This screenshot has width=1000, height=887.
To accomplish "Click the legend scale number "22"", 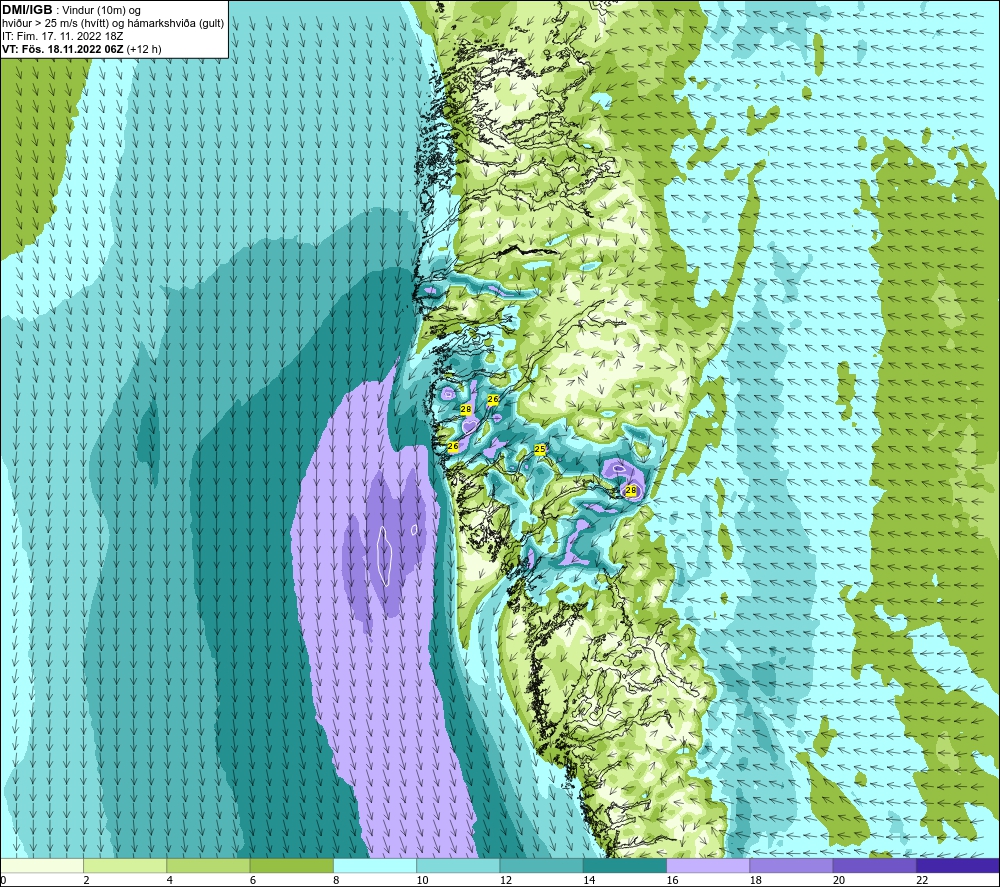I will pyautogui.click(x=922, y=881).
